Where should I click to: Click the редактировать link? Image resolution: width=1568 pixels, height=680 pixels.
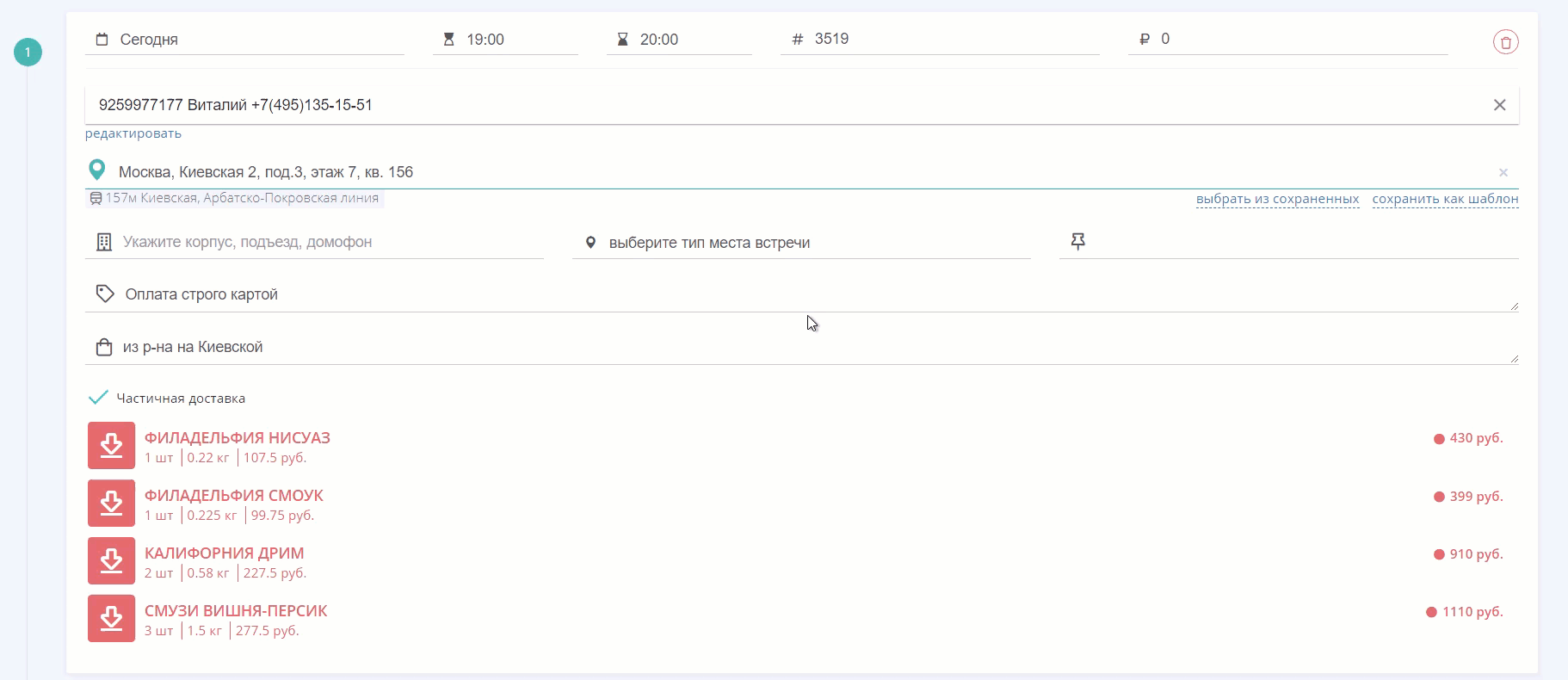coord(133,133)
